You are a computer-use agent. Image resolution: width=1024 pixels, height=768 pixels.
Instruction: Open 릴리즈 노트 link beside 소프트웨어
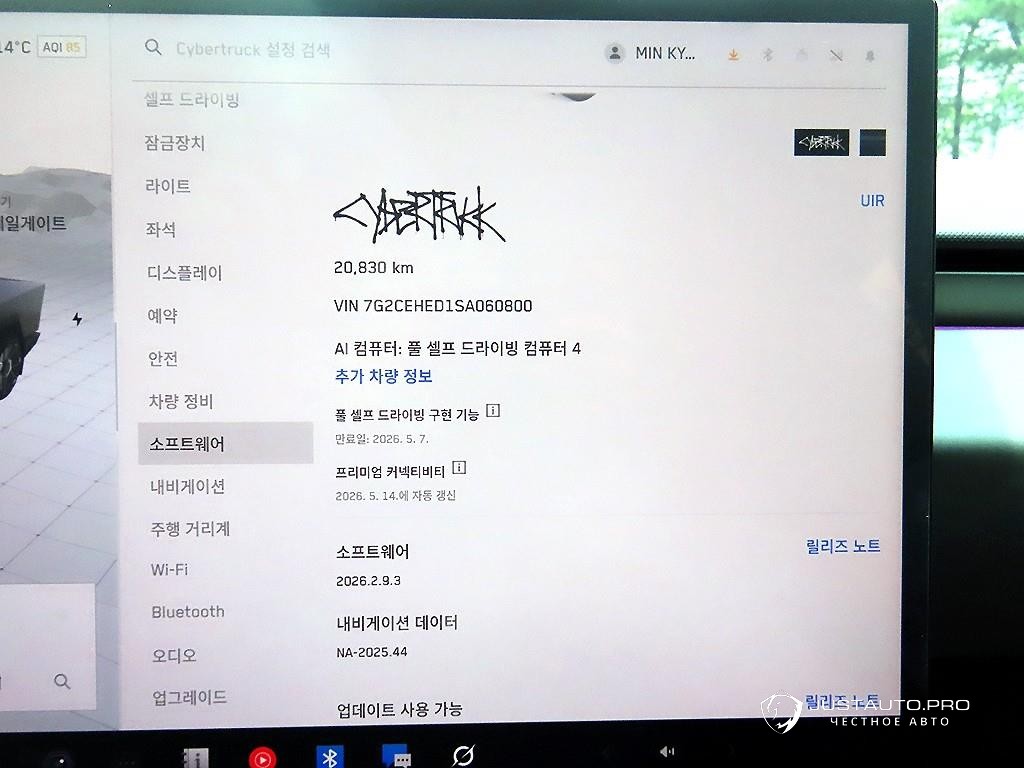[842, 546]
